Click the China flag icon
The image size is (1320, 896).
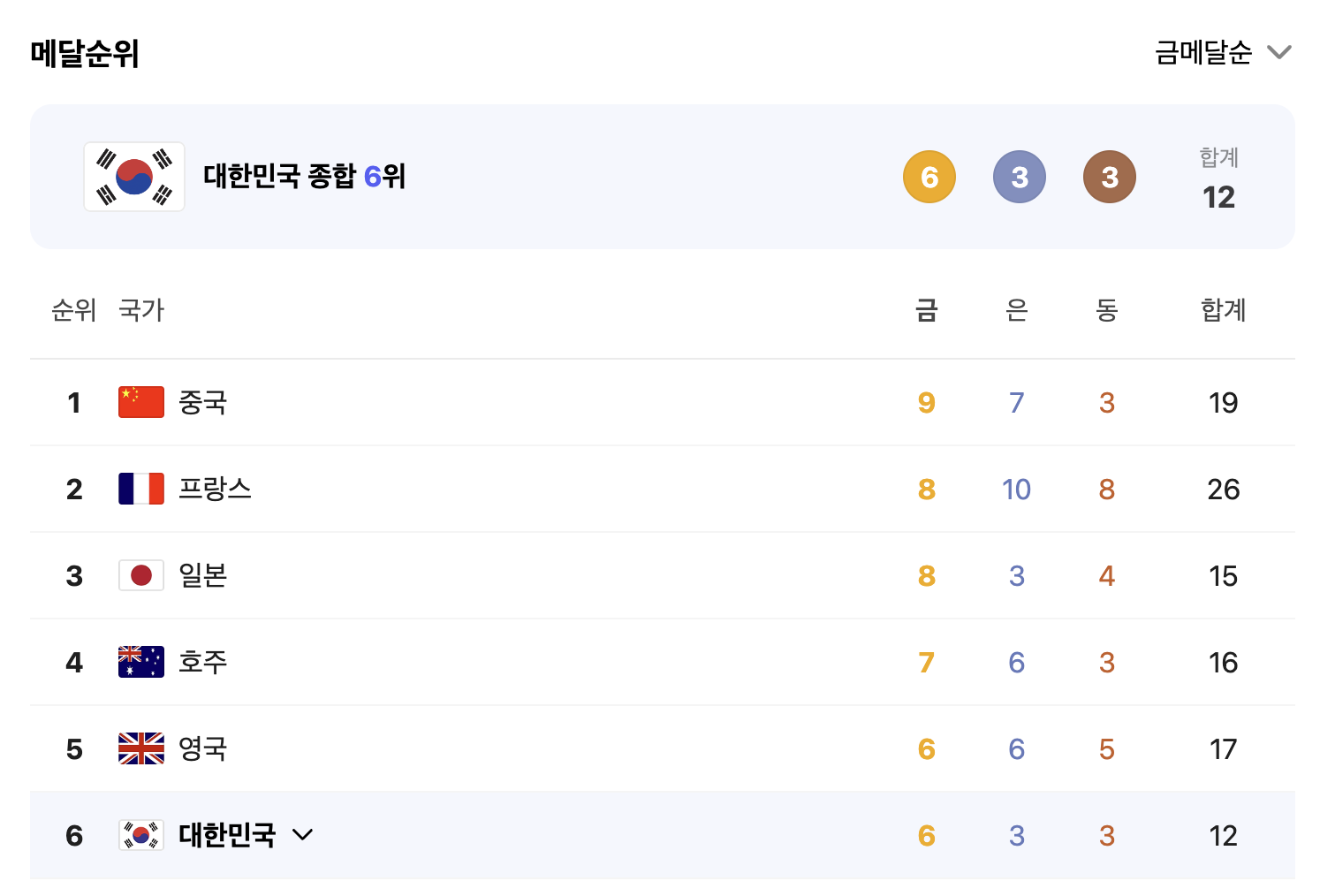(140, 401)
